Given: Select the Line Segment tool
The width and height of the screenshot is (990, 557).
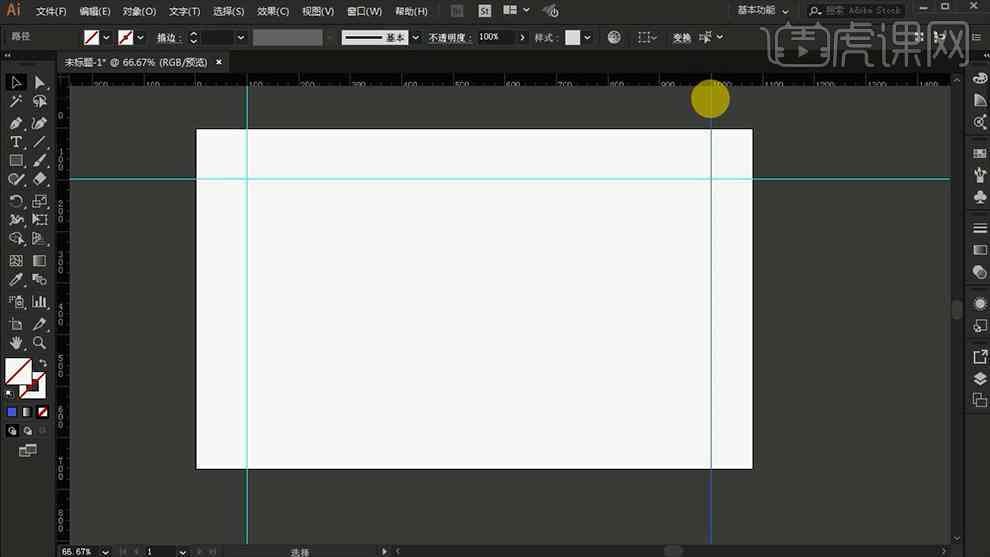Looking at the screenshot, I should click(39, 142).
